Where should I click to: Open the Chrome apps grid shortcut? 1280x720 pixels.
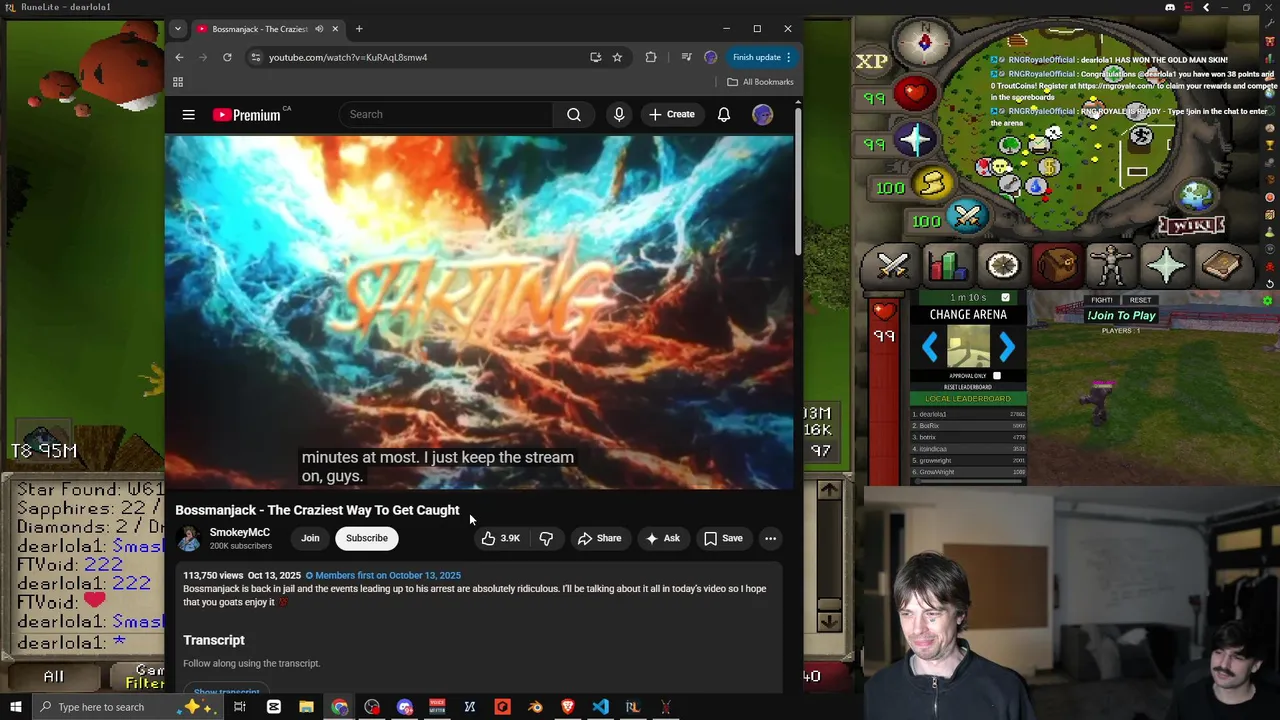pos(178,82)
